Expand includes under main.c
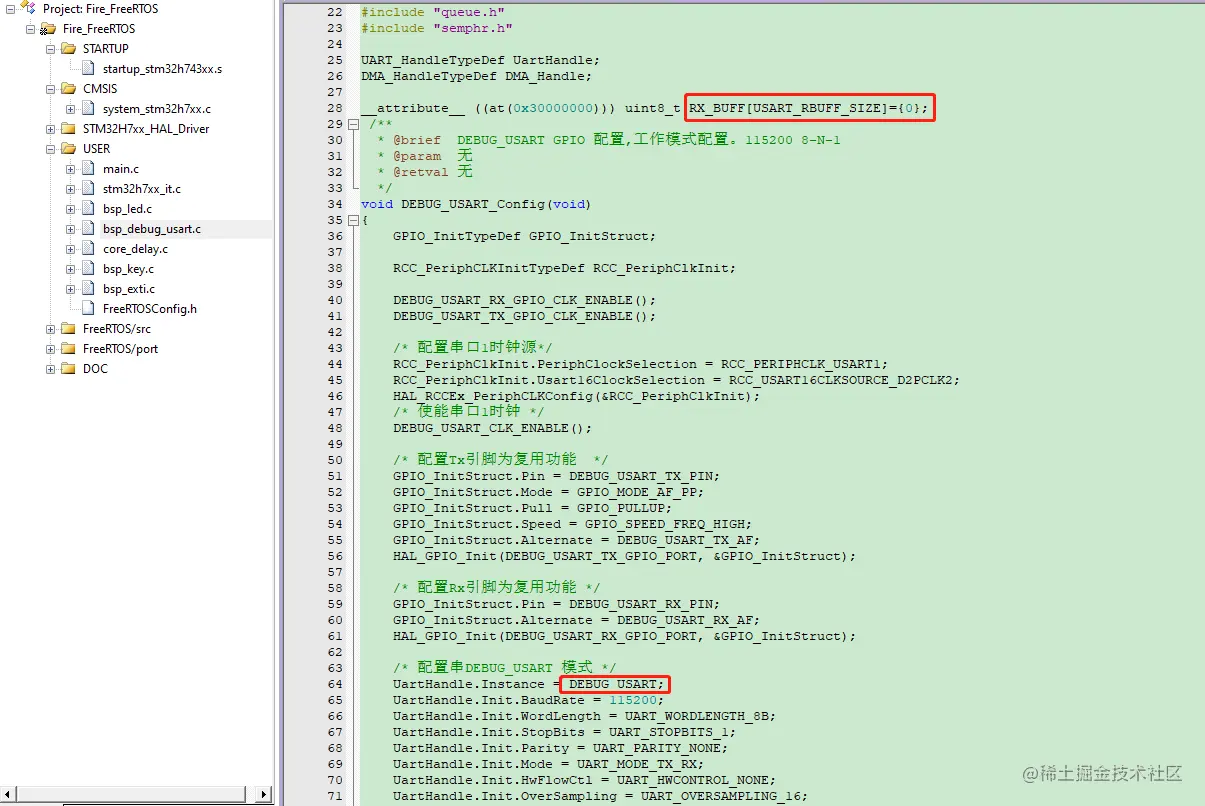1205x806 pixels. [71, 169]
